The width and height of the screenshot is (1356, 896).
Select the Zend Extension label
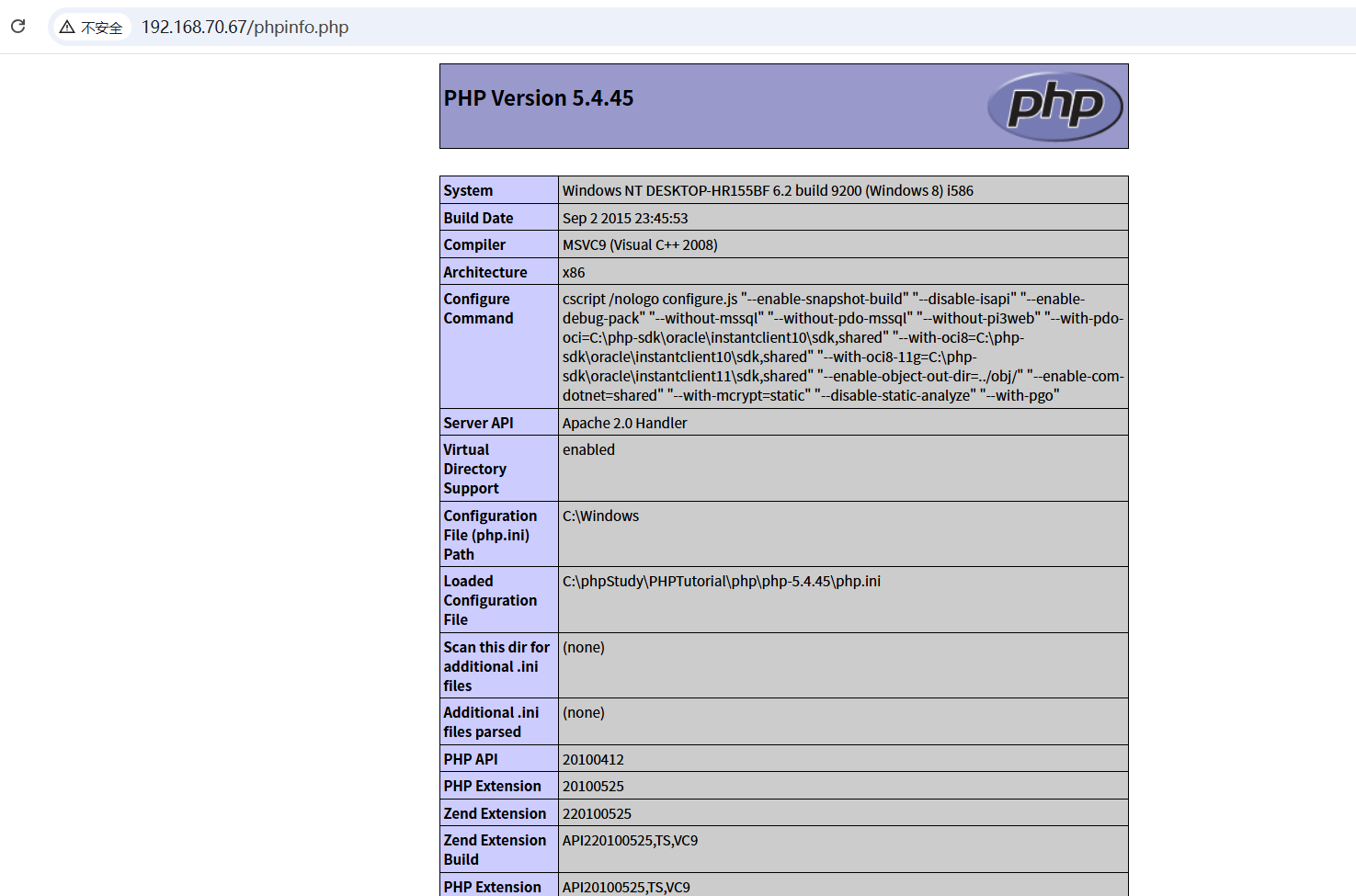click(495, 813)
